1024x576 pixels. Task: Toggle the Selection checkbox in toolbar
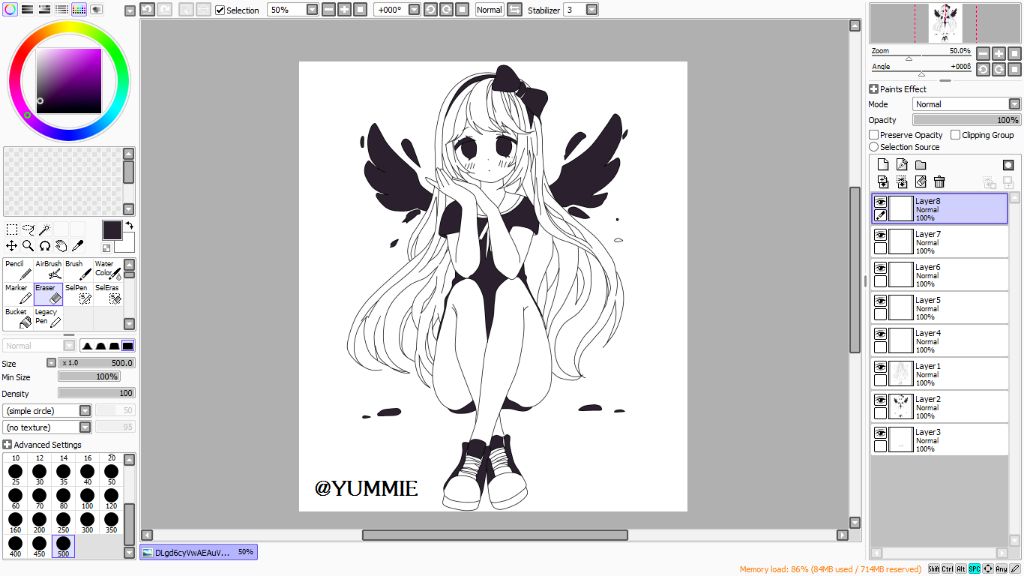220,10
